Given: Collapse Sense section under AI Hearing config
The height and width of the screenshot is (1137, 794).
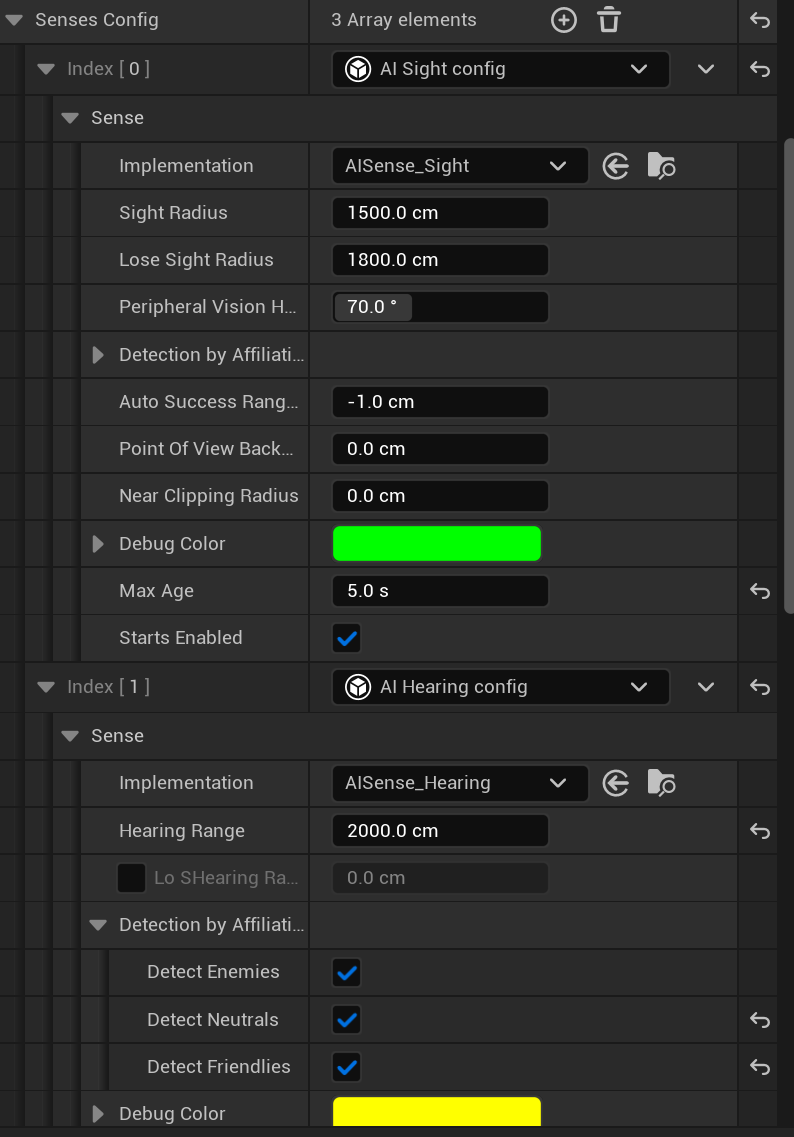Looking at the screenshot, I should click(x=70, y=735).
